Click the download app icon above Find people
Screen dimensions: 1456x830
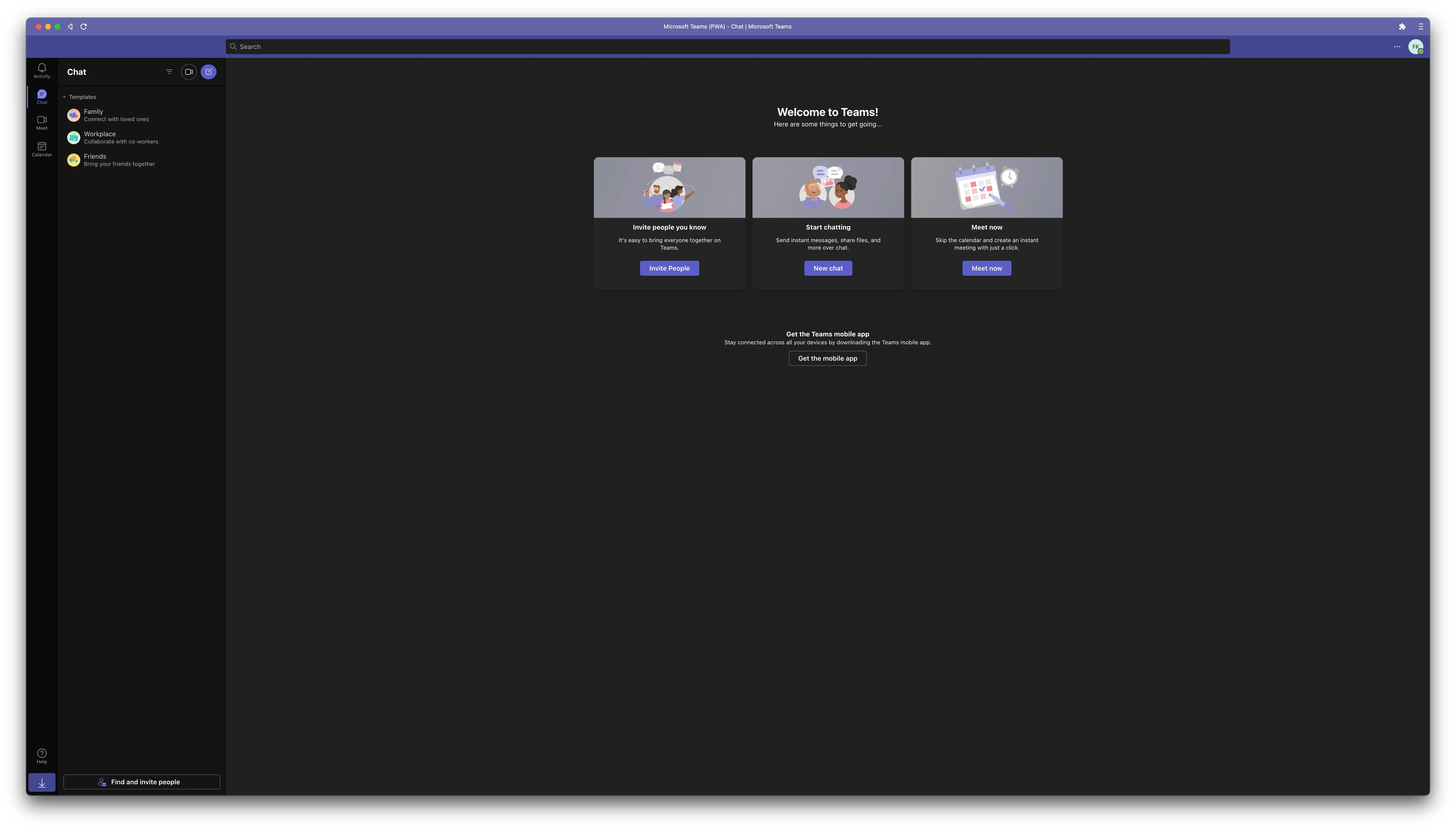(42, 782)
